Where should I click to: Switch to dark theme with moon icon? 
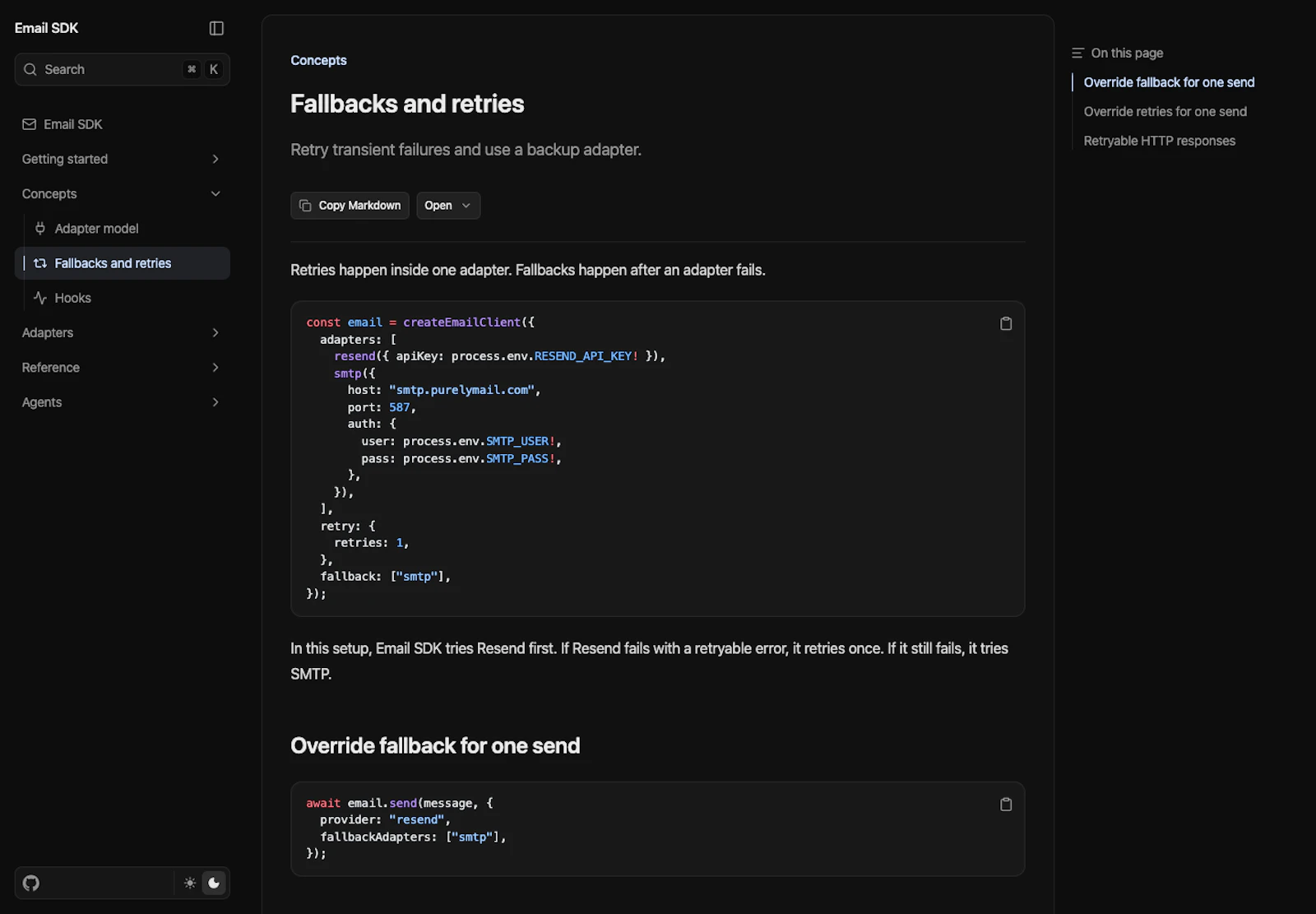(x=214, y=883)
